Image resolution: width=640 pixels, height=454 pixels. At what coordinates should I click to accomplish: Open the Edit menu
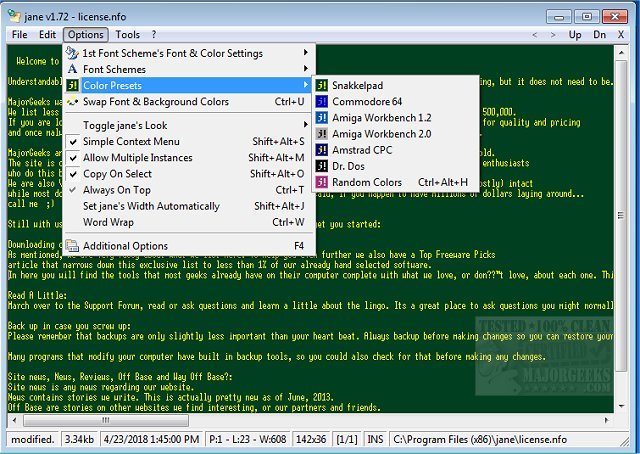coord(47,35)
